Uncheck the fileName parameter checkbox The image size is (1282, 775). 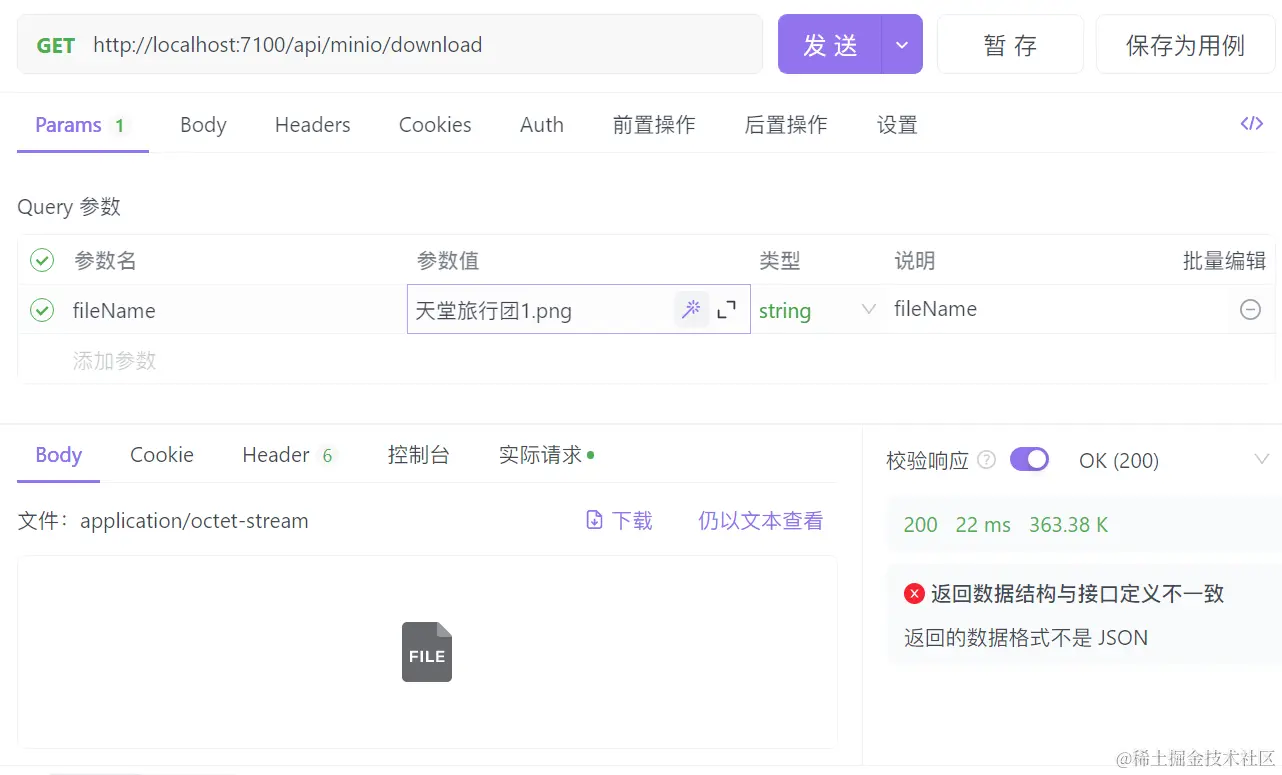tap(42, 310)
